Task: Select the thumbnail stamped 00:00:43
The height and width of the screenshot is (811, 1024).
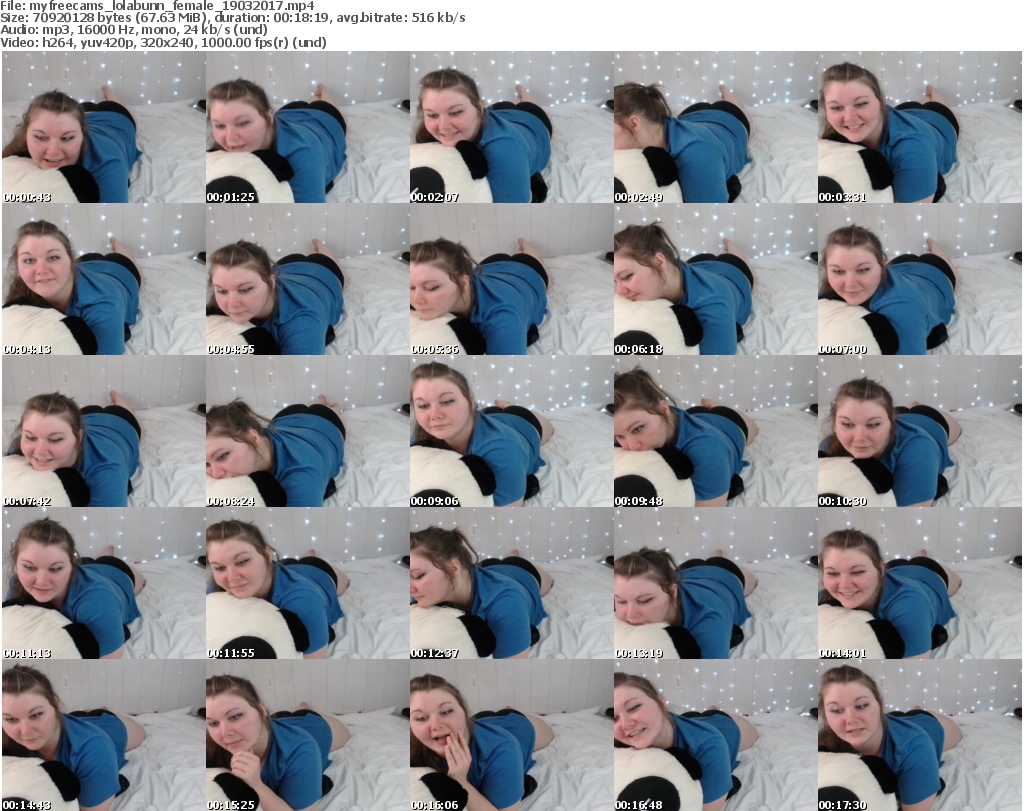Action: click(104, 127)
